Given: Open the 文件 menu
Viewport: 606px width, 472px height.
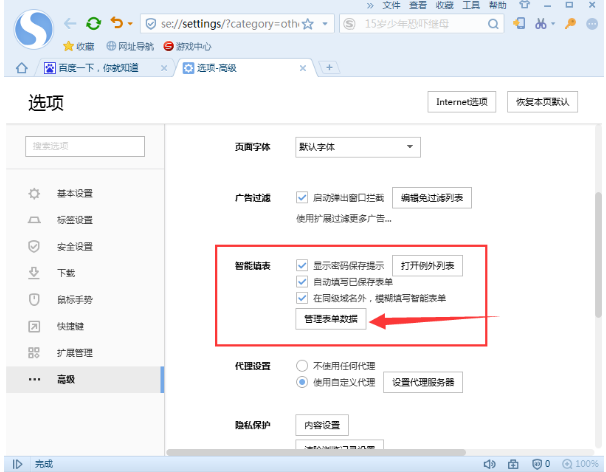Looking at the screenshot, I should (x=391, y=5).
